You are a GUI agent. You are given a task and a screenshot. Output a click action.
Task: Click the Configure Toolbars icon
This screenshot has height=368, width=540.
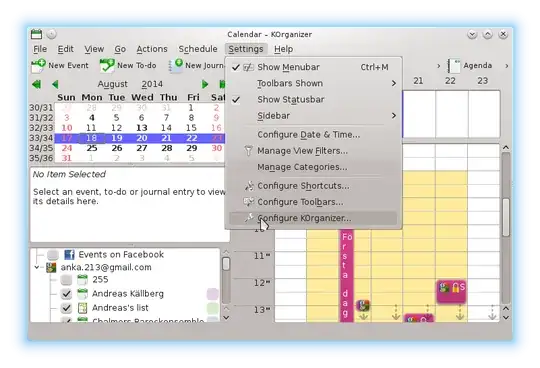tap(249, 202)
